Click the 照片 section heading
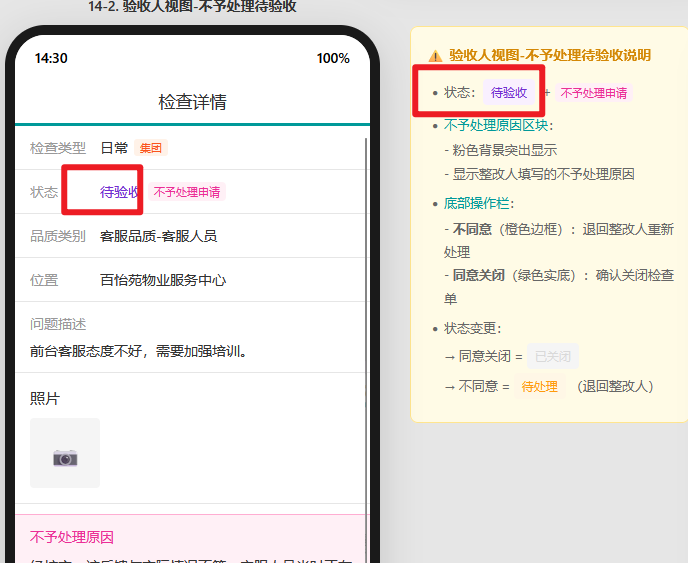This screenshot has width=688, height=563. tap(45, 398)
